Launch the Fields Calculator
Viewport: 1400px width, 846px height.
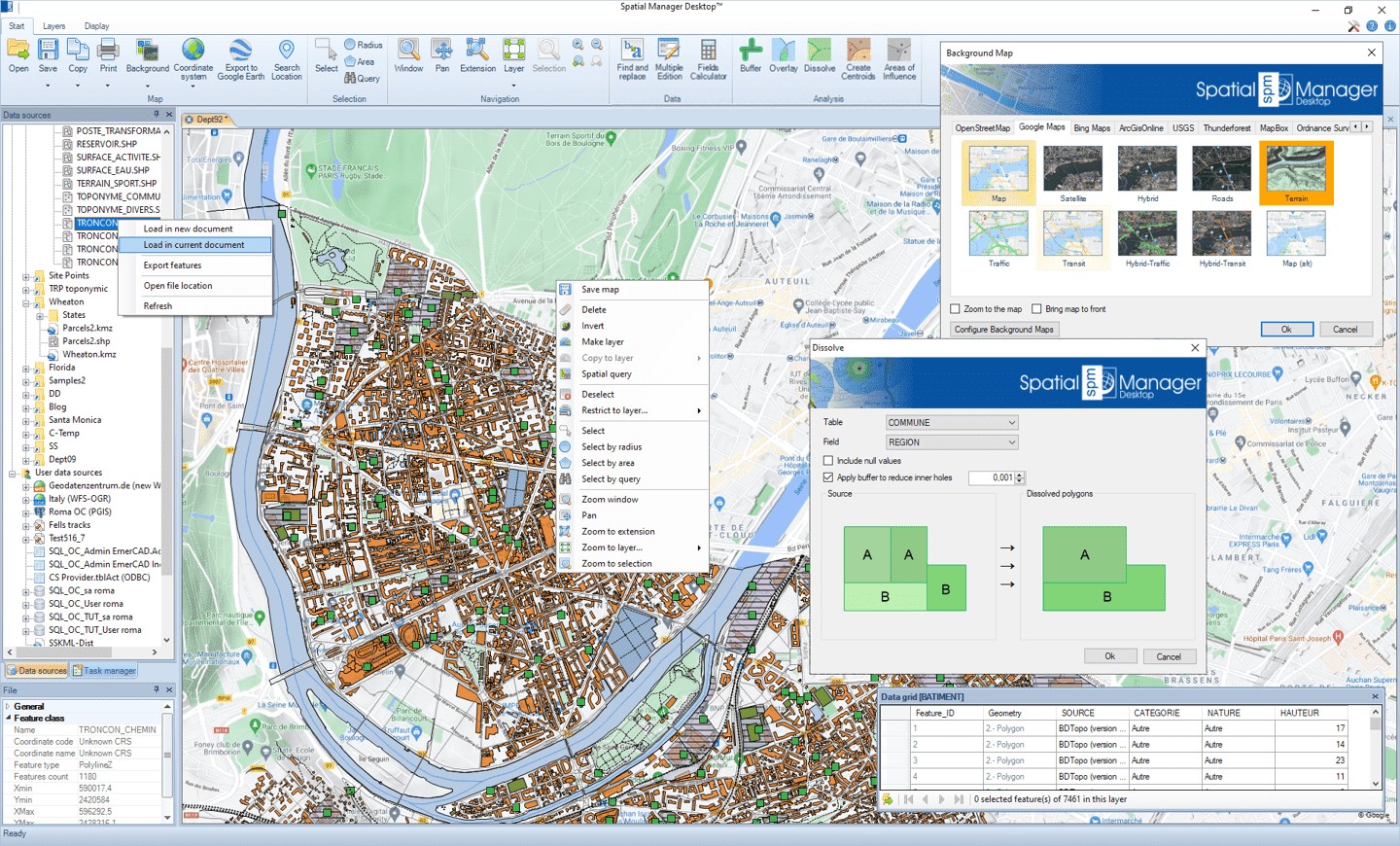[x=709, y=58]
